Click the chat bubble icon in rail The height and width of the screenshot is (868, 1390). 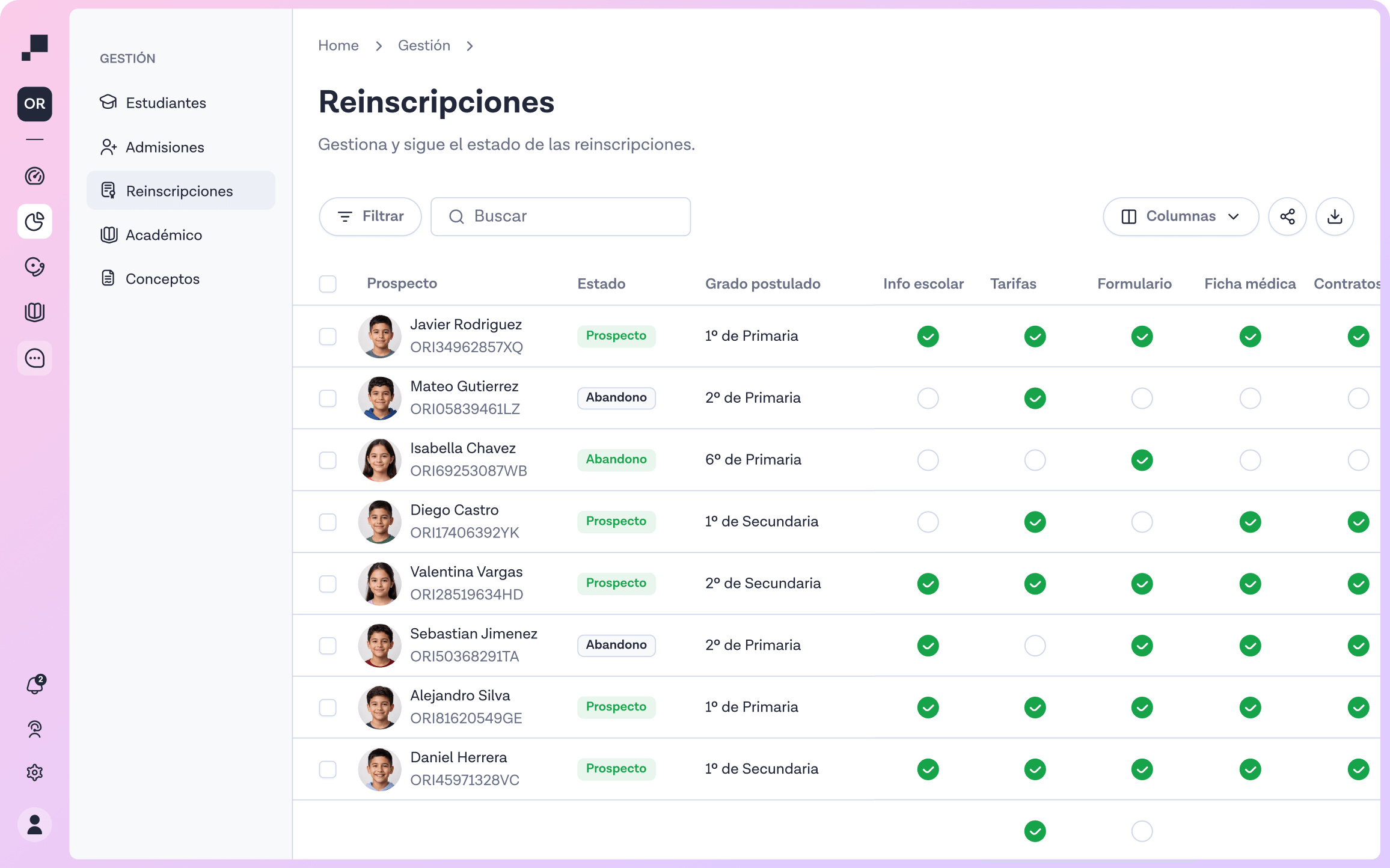pos(35,358)
